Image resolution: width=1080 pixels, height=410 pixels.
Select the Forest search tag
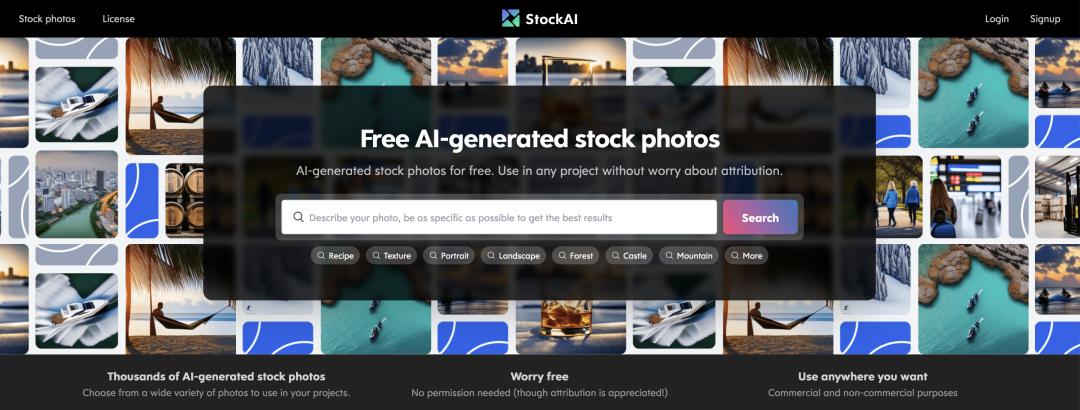tap(576, 256)
